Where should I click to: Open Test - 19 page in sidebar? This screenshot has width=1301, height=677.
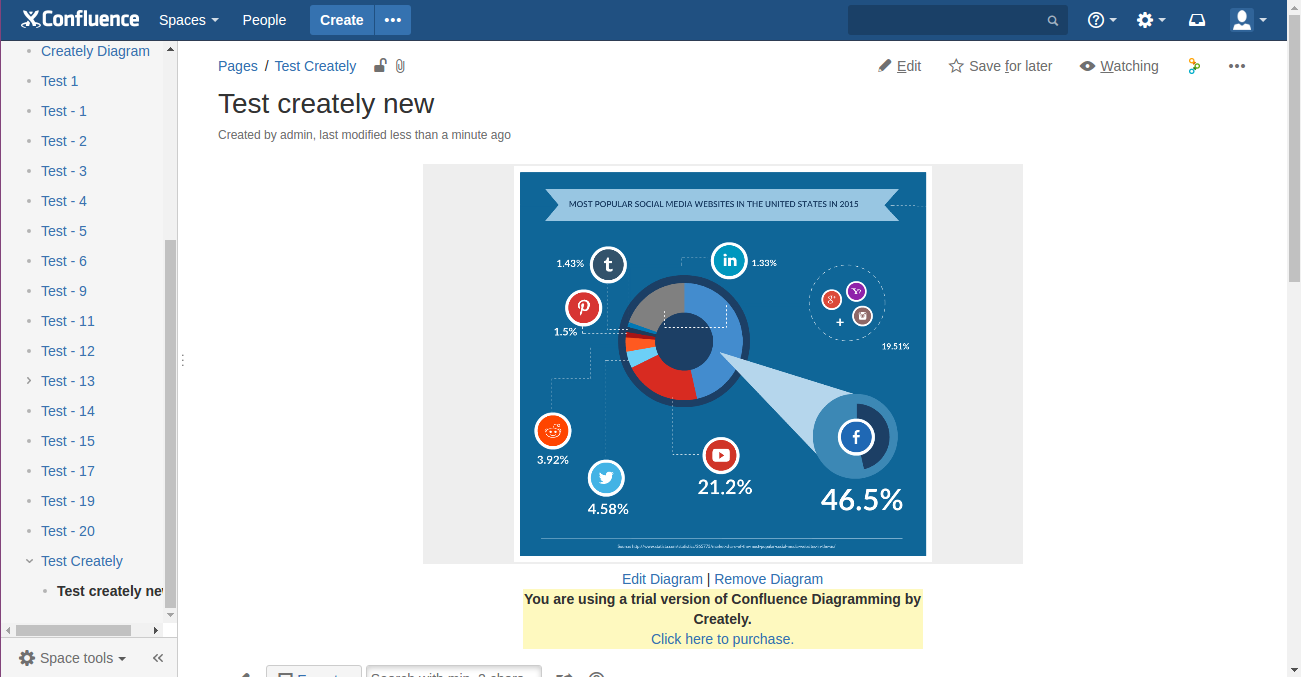[x=68, y=501]
